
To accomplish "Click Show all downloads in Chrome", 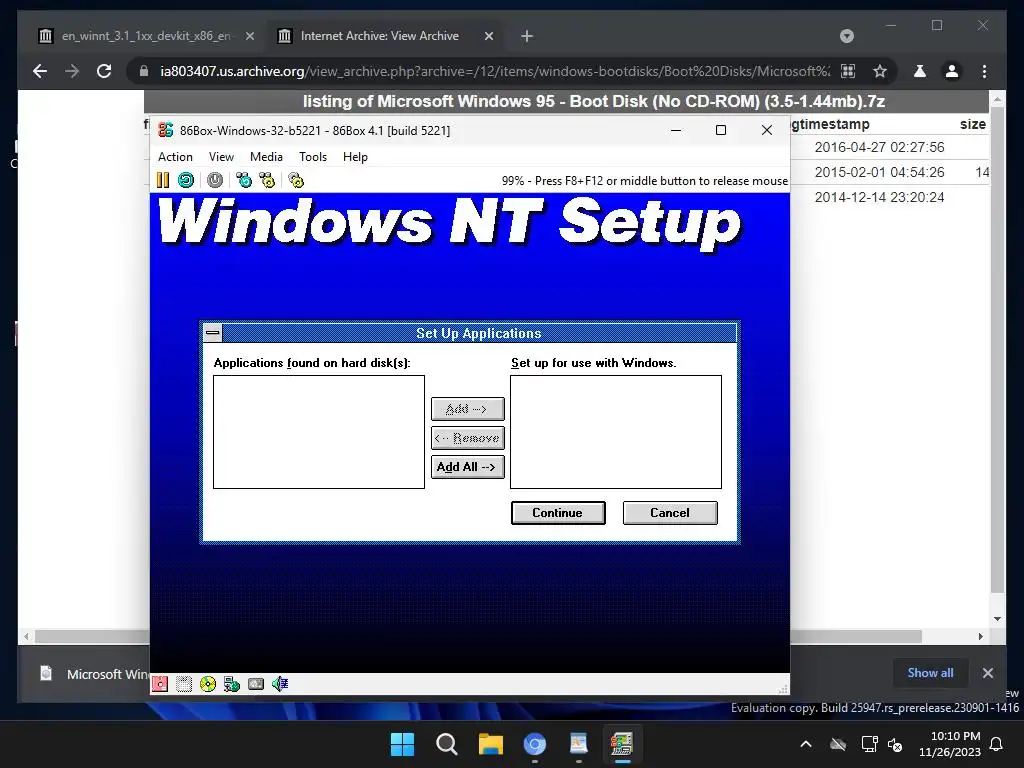I will tap(930, 673).
